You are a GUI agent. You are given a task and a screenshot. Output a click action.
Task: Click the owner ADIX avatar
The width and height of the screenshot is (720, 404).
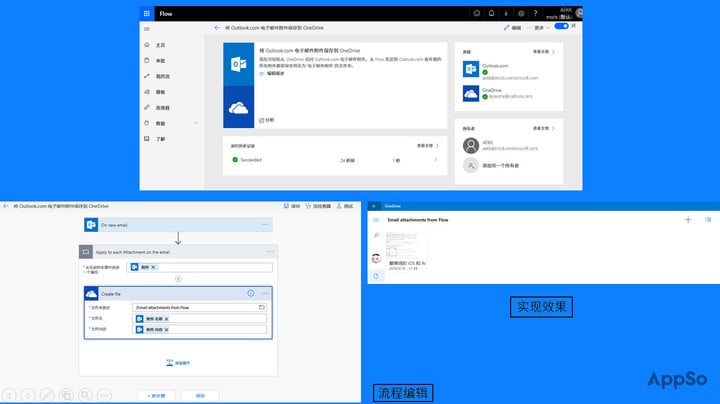pos(471,146)
